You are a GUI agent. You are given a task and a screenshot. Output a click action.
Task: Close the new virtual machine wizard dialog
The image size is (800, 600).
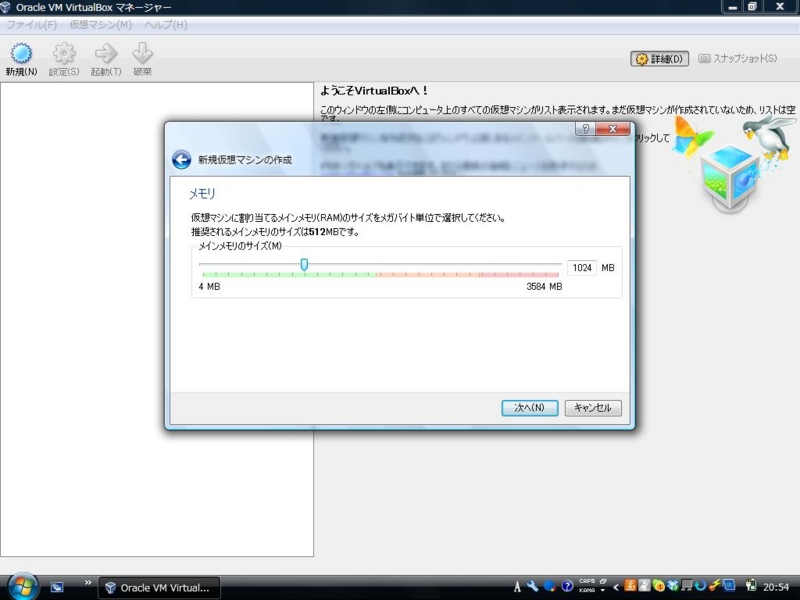[613, 129]
